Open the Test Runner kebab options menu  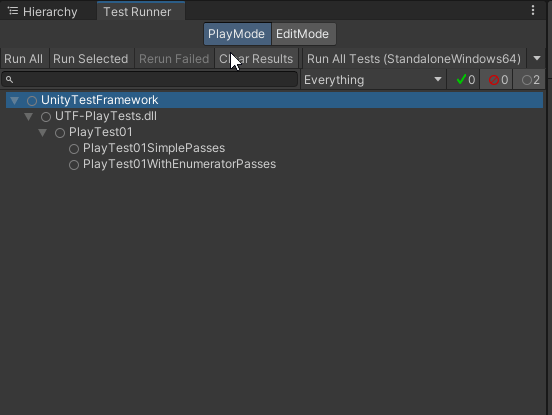click(533, 10)
